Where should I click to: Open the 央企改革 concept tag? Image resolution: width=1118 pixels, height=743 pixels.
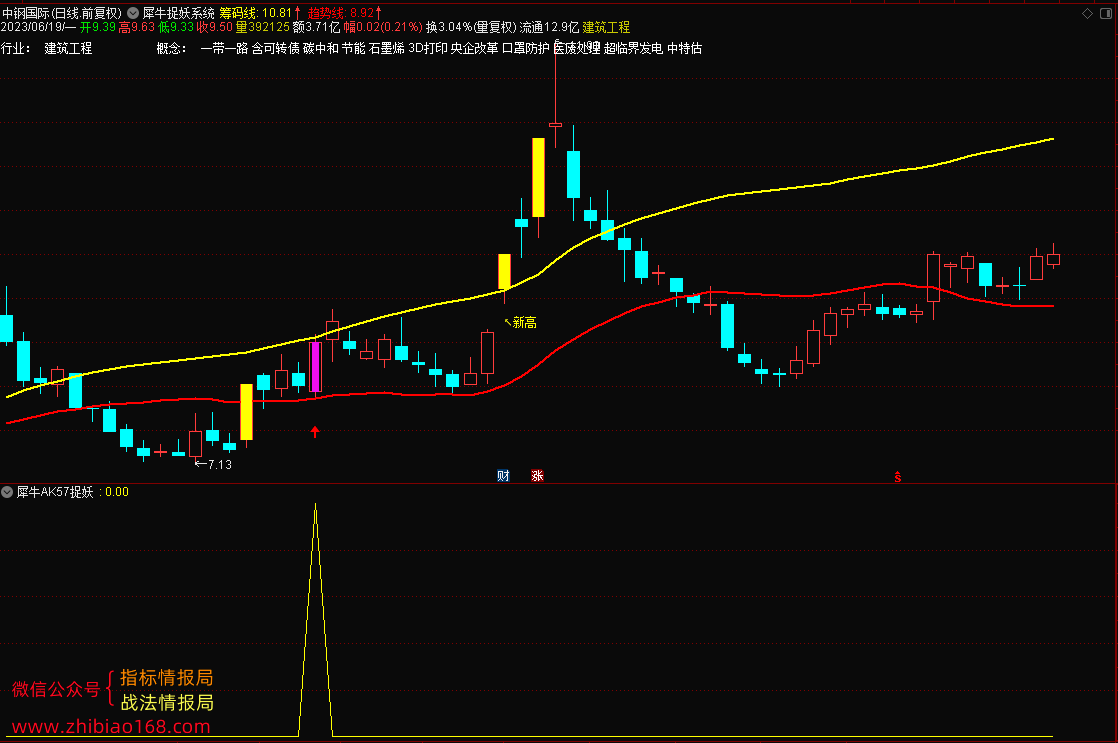(x=474, y=48)
